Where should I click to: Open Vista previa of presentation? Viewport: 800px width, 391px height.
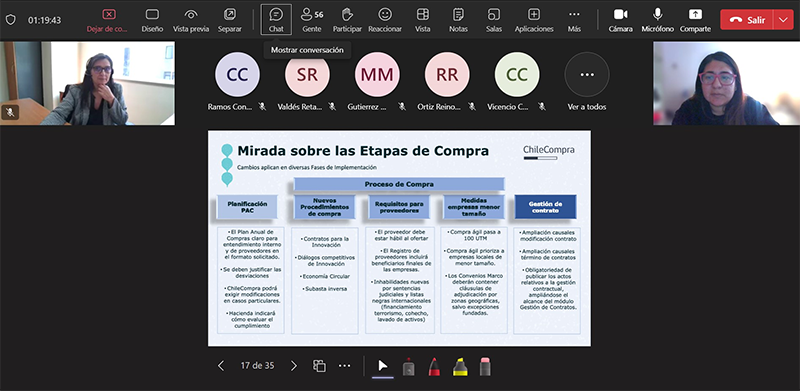click(191, 19)
